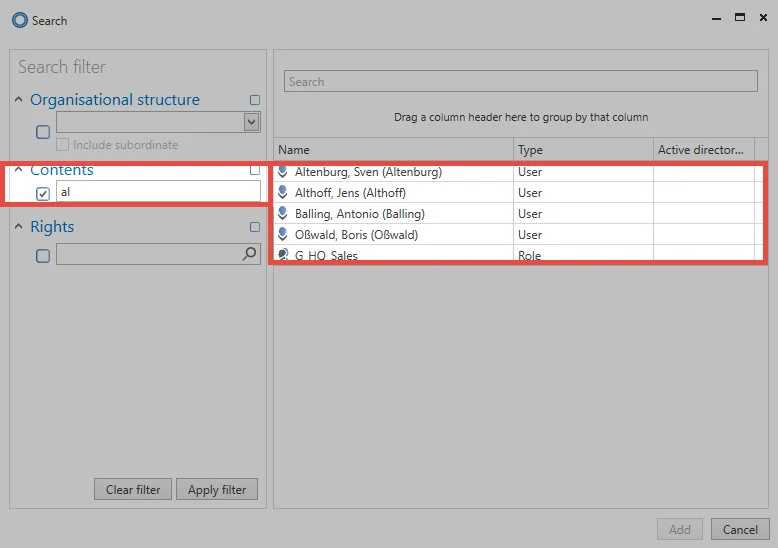Click the Apply filter button
The image size is (778, 548).
[x=217, y=489]
